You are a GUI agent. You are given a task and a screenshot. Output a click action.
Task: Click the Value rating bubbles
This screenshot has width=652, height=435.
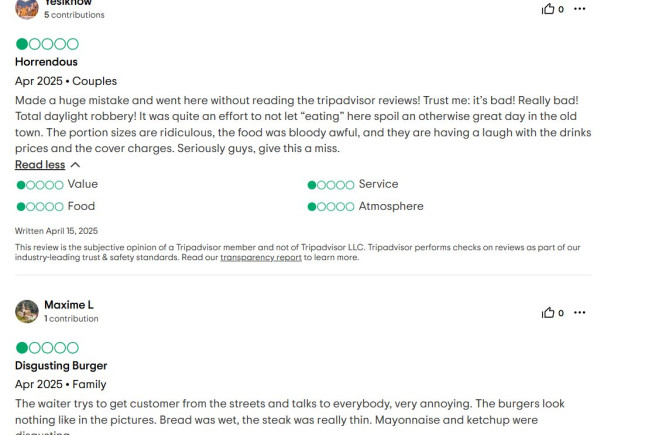[40, 185]
